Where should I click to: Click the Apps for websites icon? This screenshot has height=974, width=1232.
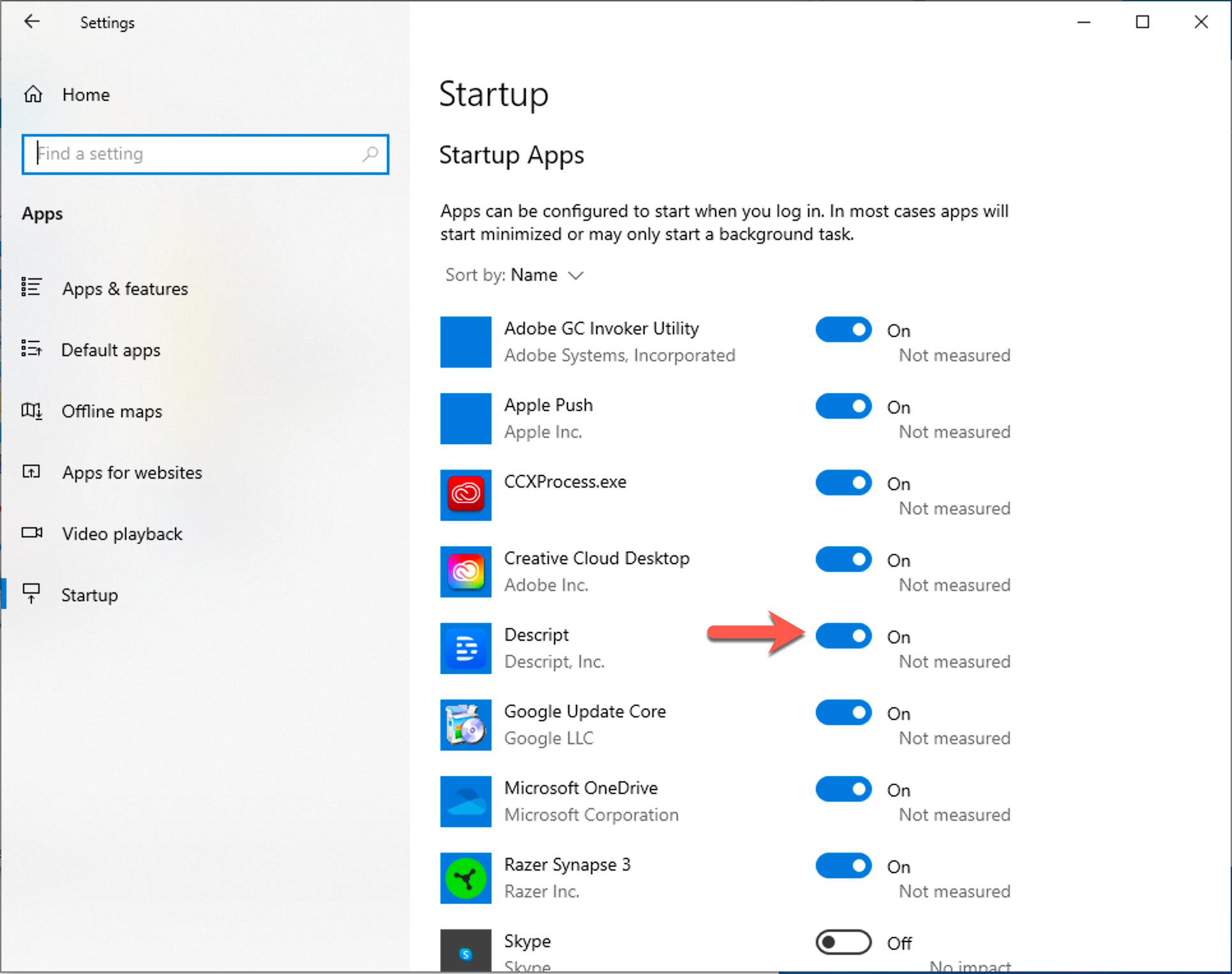pyautogui.click(x=31, y=472)
